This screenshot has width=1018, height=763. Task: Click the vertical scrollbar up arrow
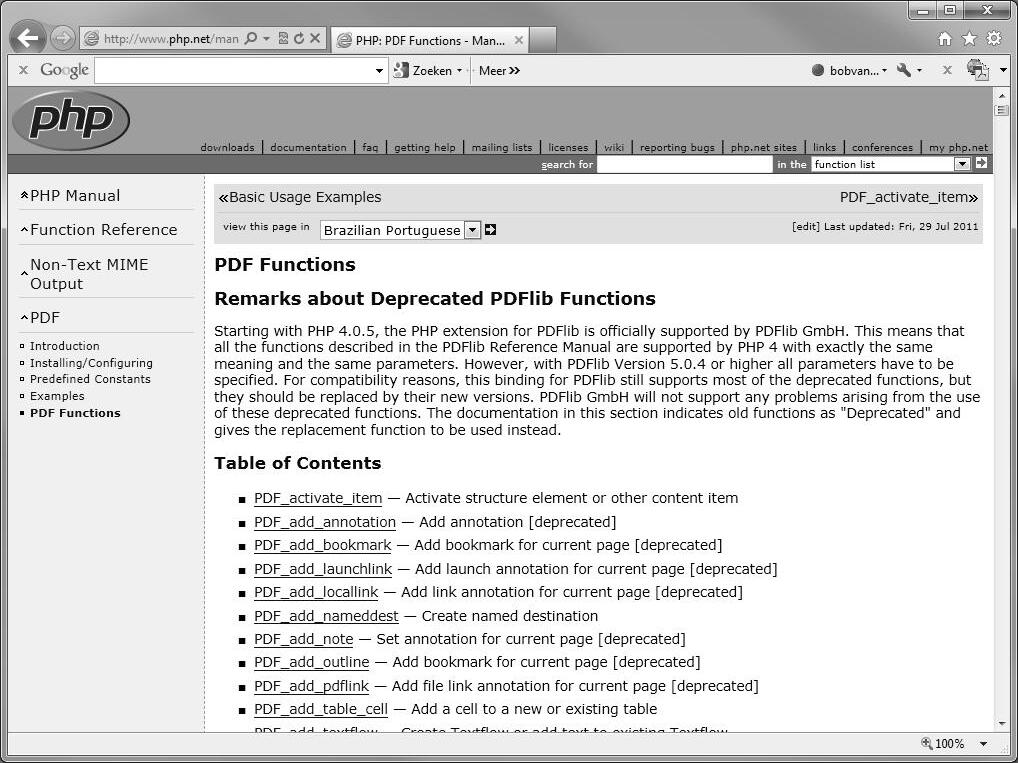coord(1002,95)
